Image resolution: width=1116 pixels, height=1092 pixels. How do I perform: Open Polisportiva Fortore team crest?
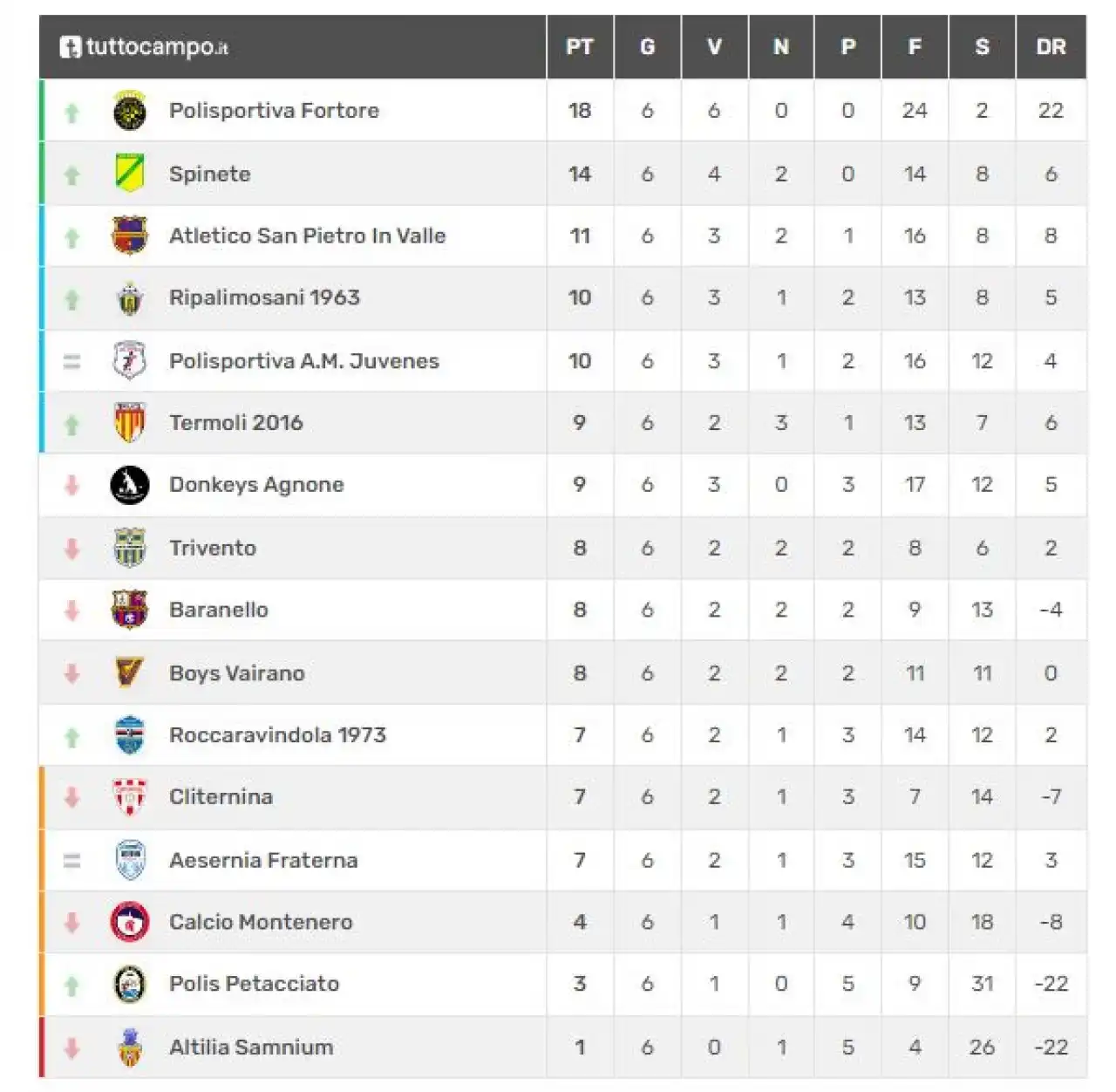coord(130,111)
